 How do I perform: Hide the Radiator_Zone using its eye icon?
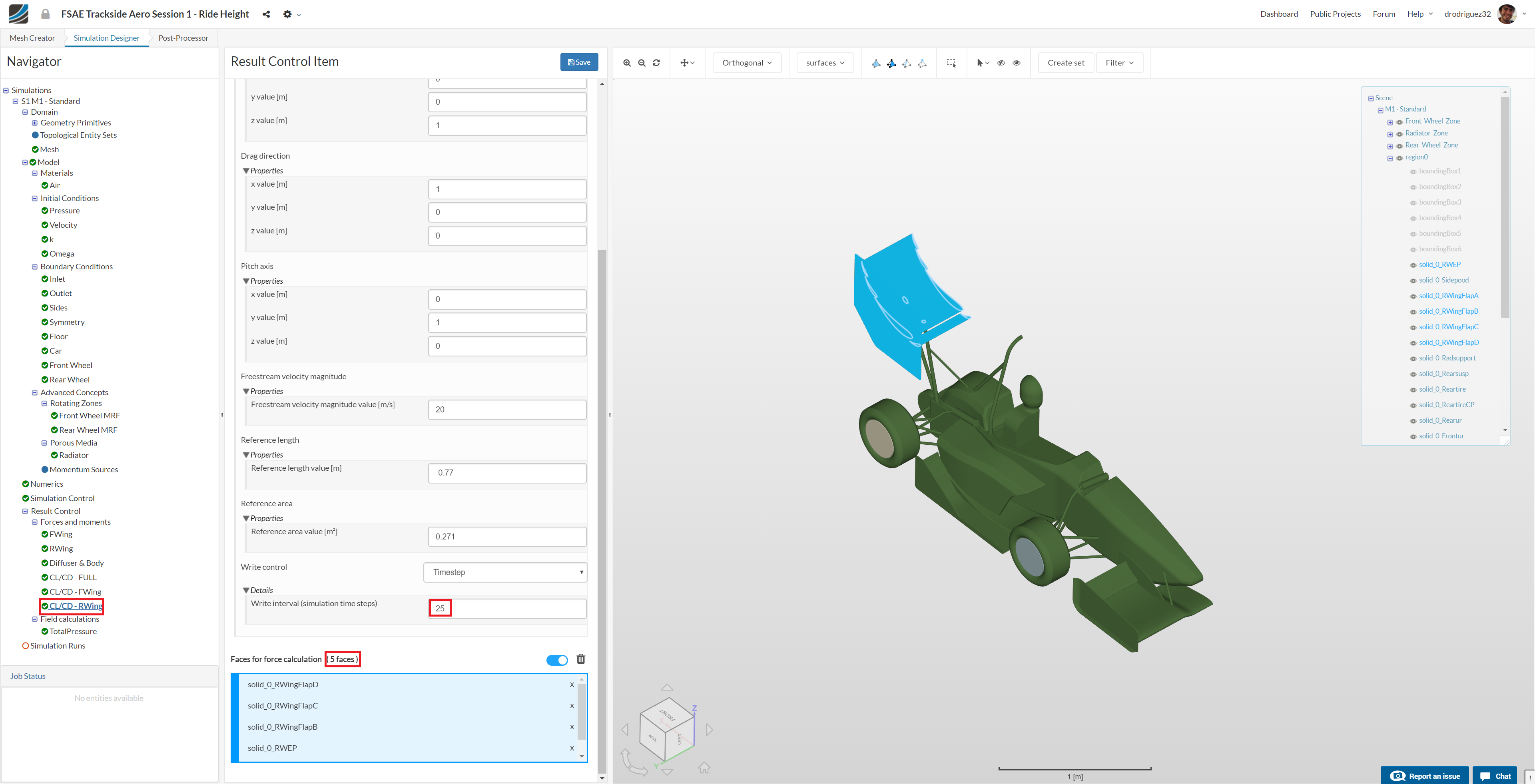click(x=1399, y=134)
